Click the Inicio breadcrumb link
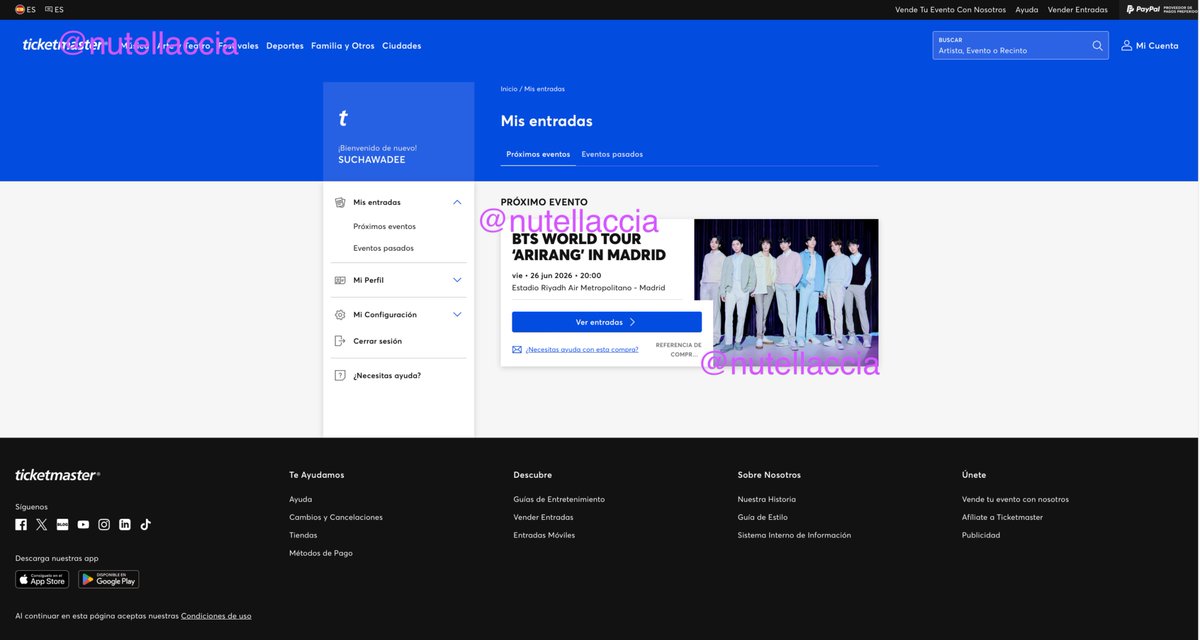The width and height of the screenshot is (1200, 640). [509, 89]
